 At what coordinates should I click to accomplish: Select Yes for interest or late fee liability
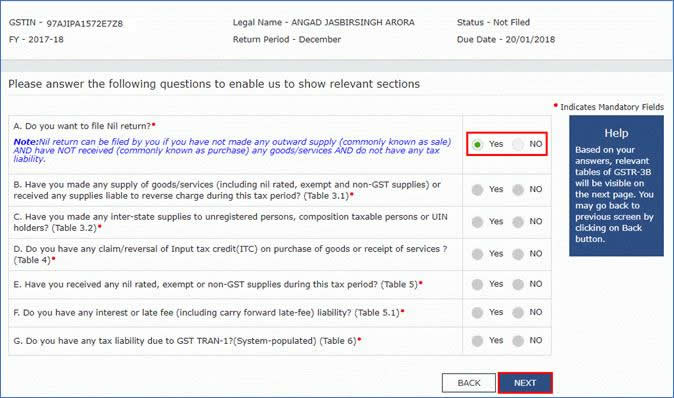[x=477, y=312]
